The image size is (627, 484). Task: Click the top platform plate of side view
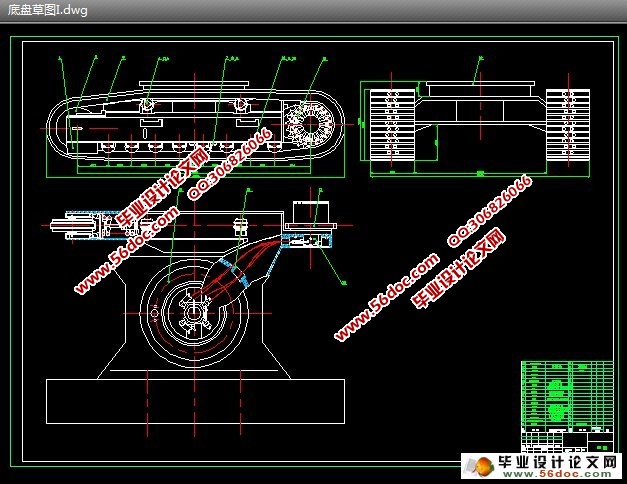[x=194, y=84]
